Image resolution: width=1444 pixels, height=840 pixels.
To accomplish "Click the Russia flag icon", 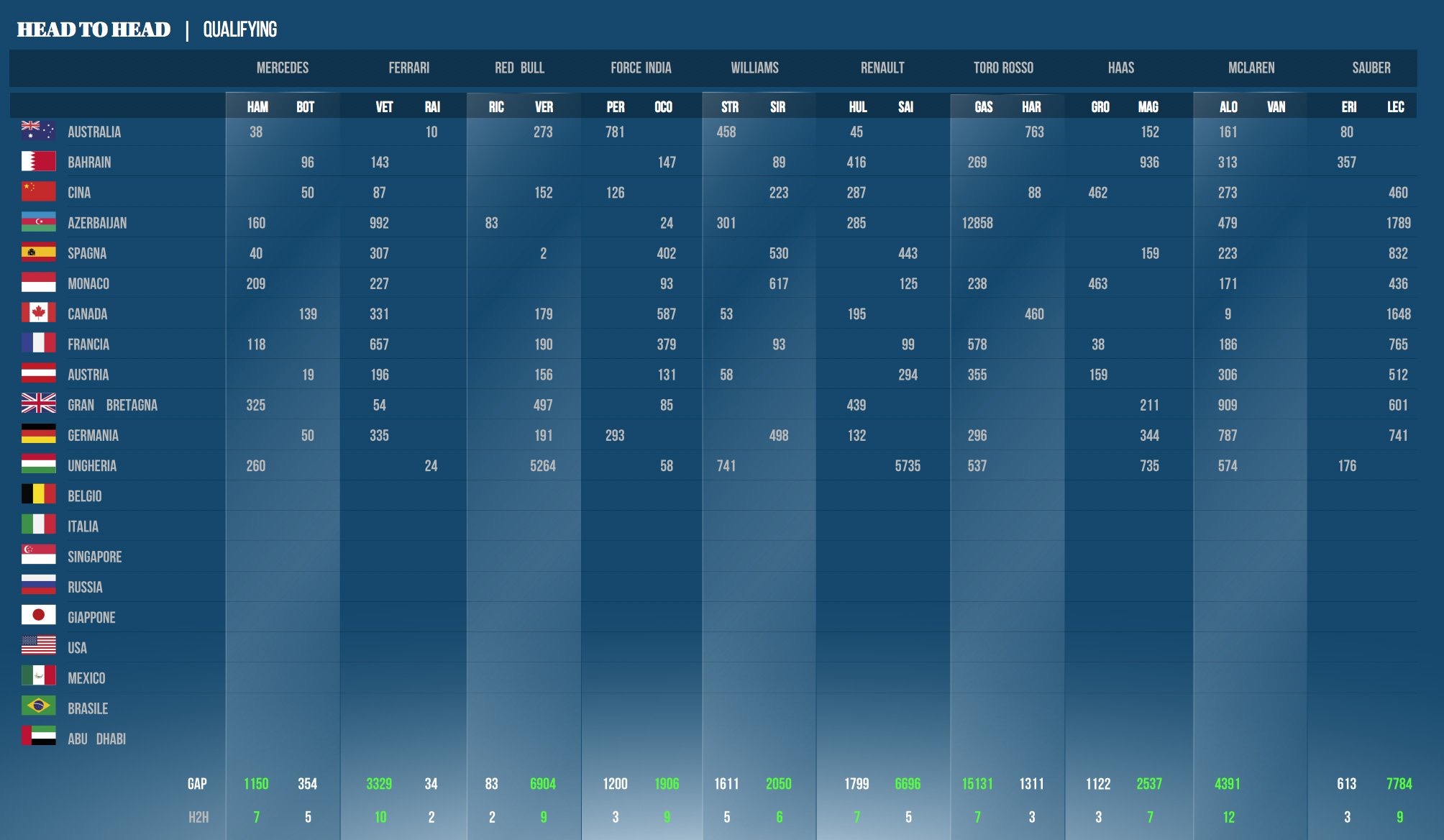I will coord(39,585).
